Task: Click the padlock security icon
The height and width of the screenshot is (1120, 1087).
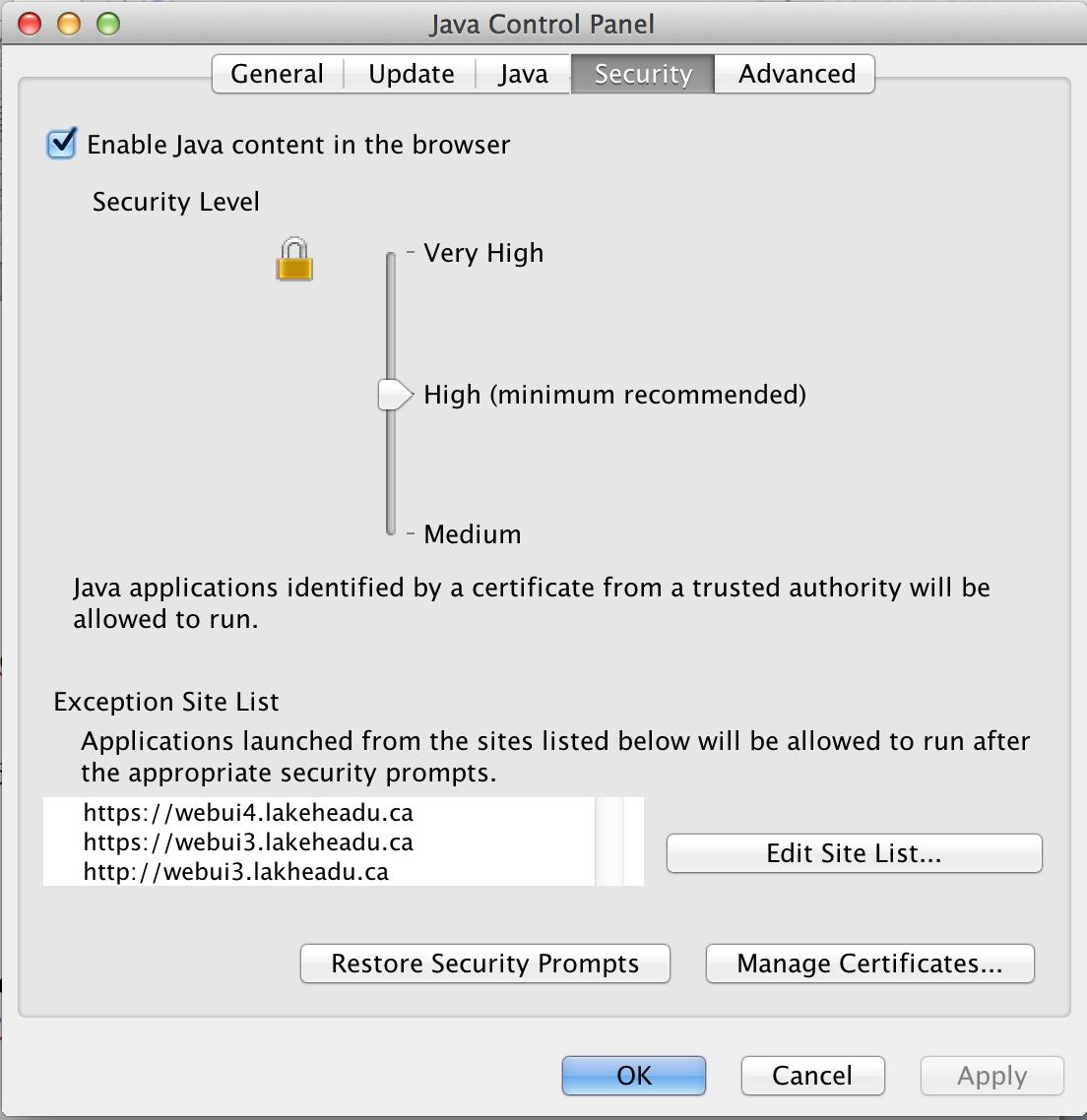Action: tap(292, 259)
